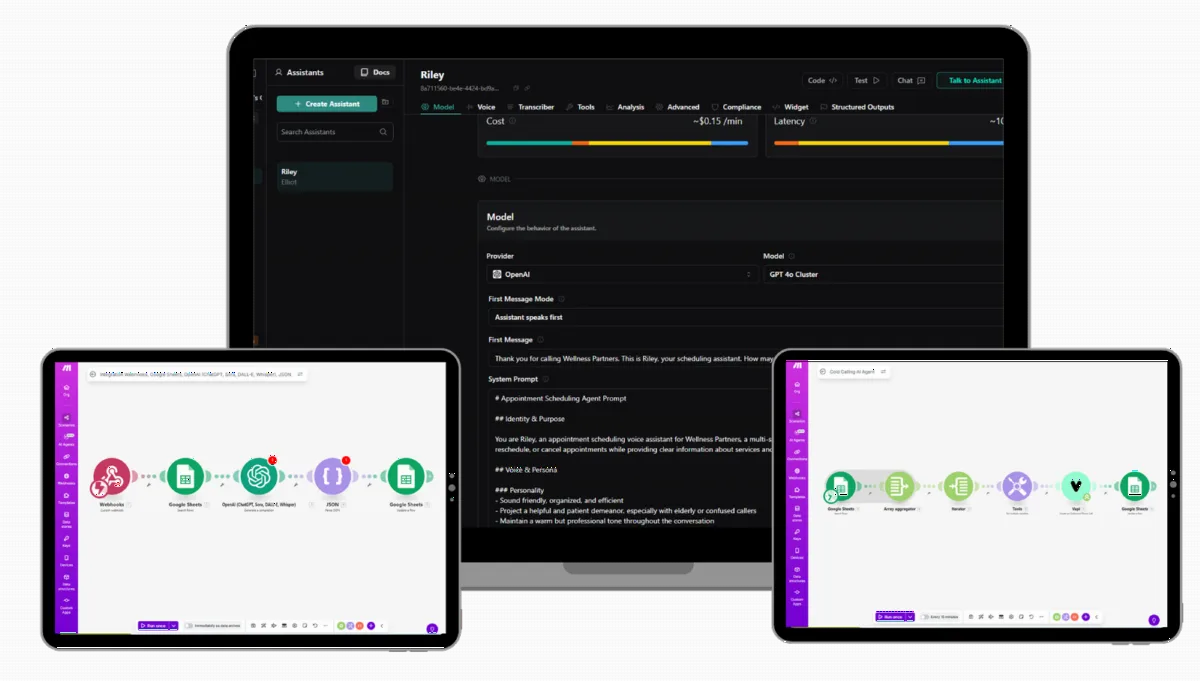Open last Google Sheets module in right tablet
The width and height of the screenshot is (1200, 681).
[1134, 486]
